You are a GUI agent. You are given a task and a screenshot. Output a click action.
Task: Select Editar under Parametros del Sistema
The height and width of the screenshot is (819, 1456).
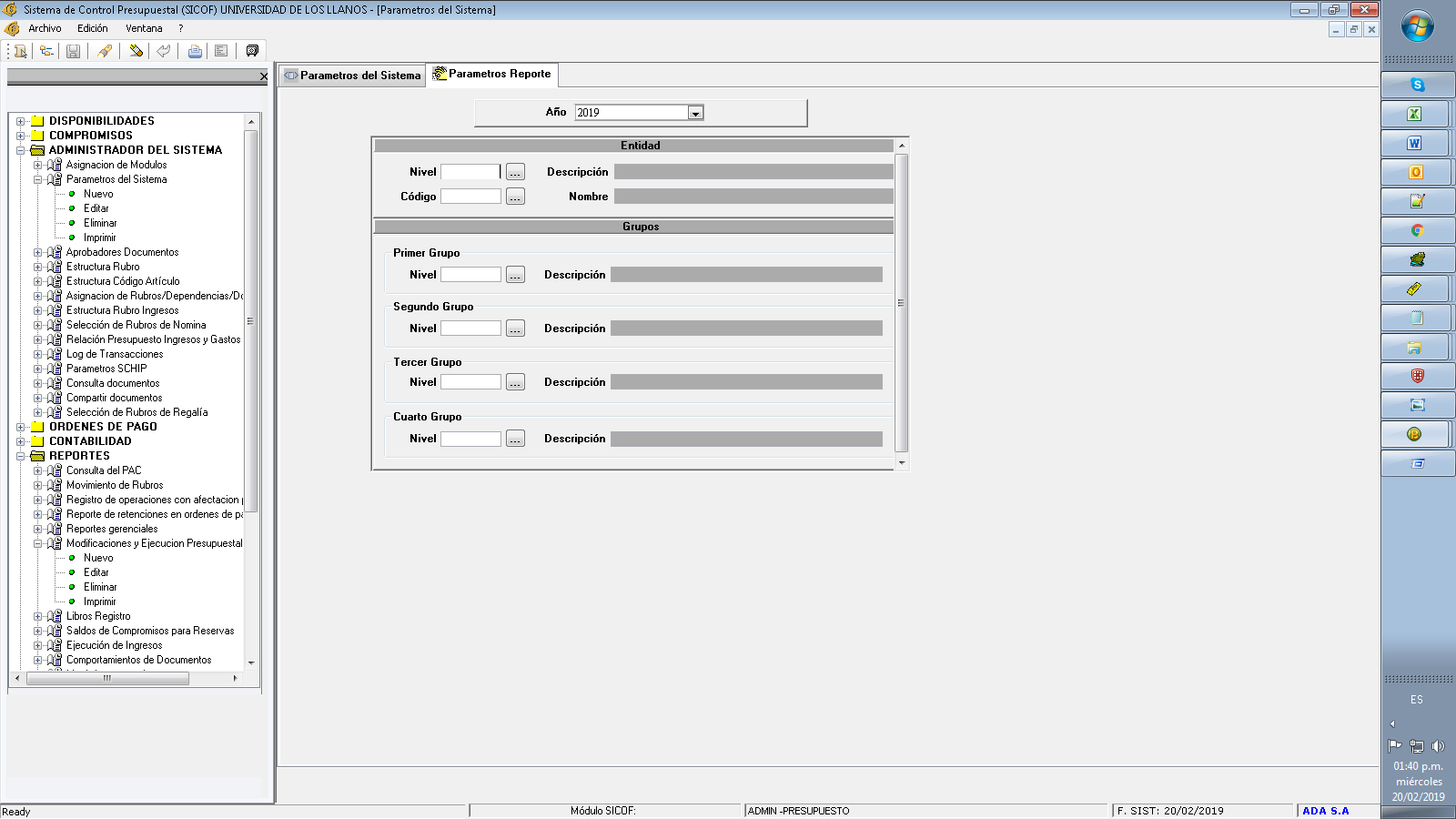point(96,208)
